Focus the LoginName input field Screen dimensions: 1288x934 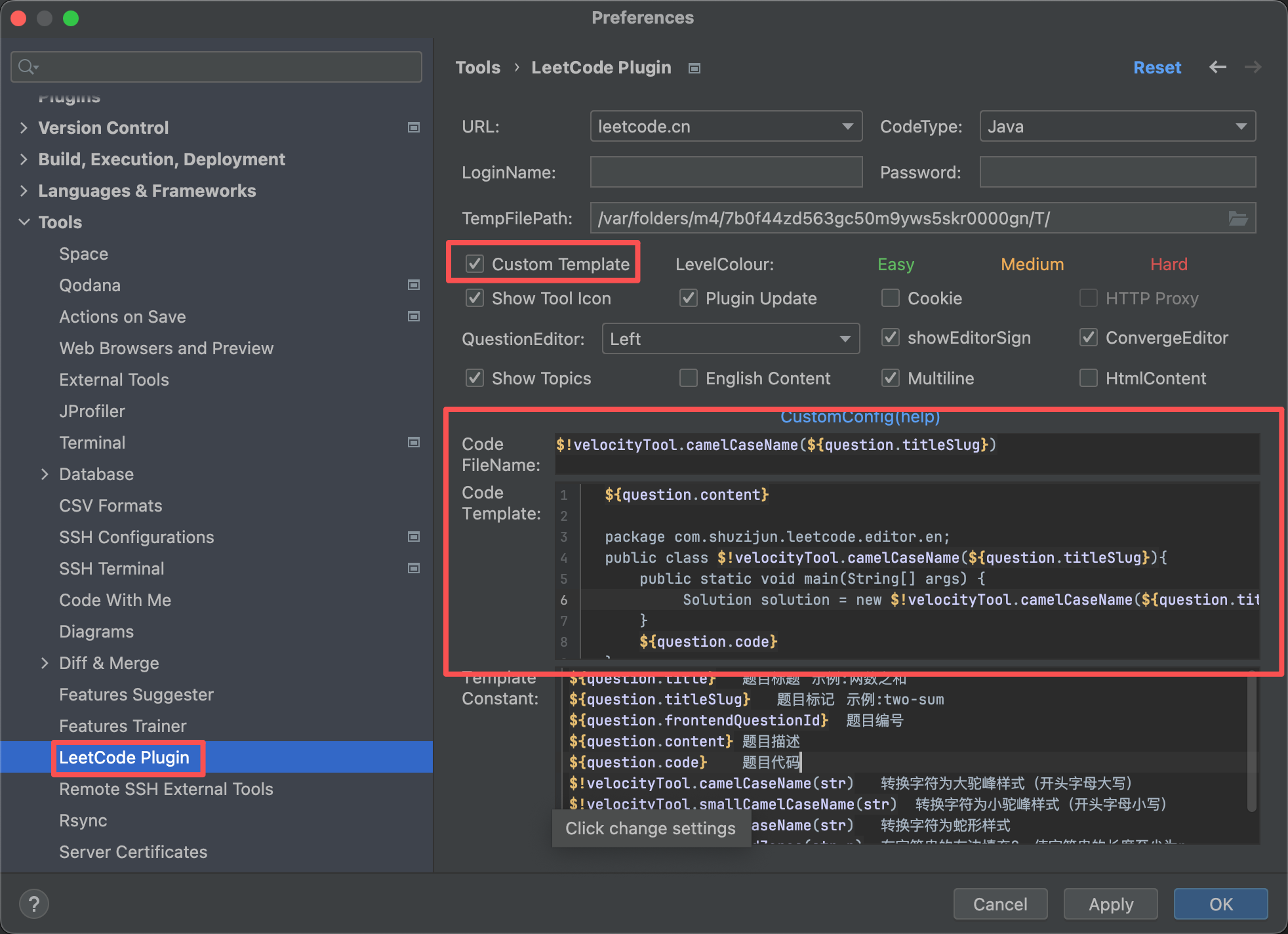click(x=726, y=172)
